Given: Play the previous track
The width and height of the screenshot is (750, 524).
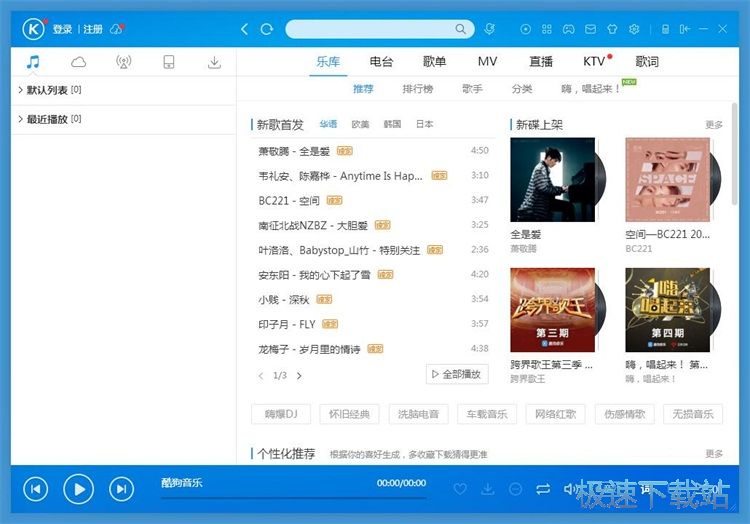Looking at the screenshot, I should click(36, 489).
